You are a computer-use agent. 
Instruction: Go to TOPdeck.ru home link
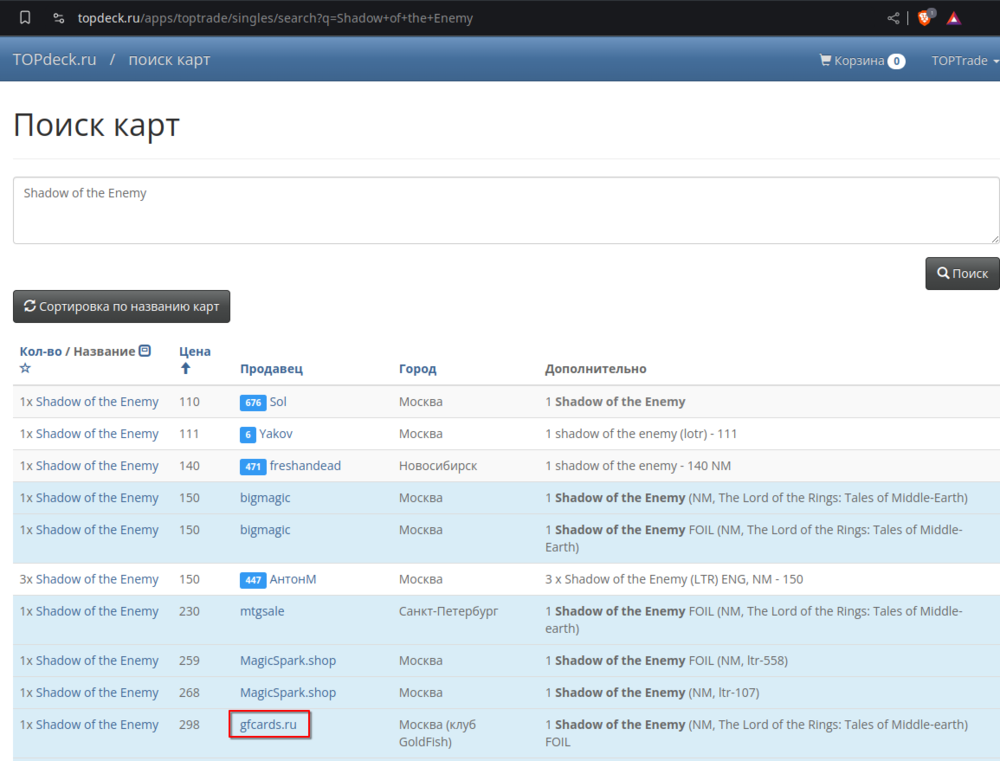(55, 60)
